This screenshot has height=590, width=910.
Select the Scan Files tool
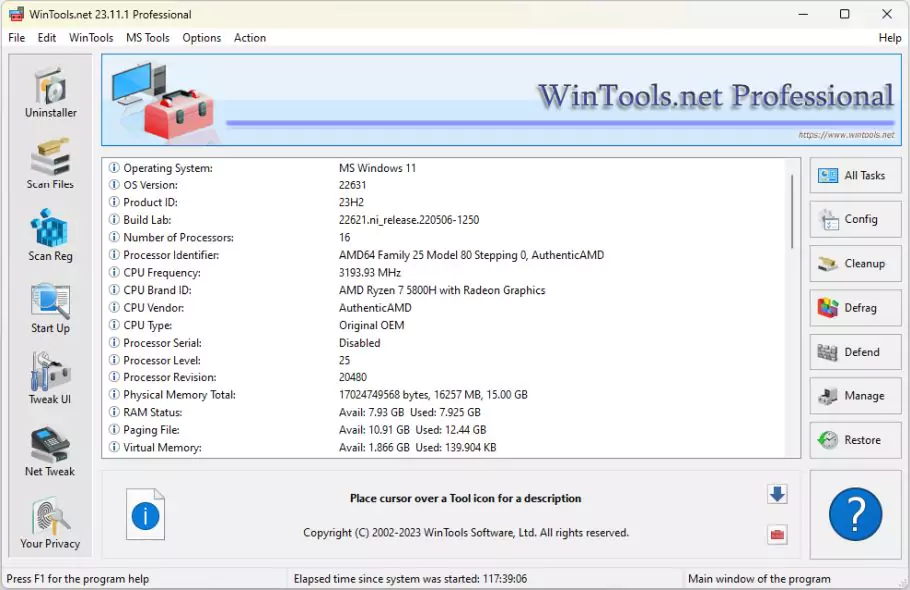[50, 162]
